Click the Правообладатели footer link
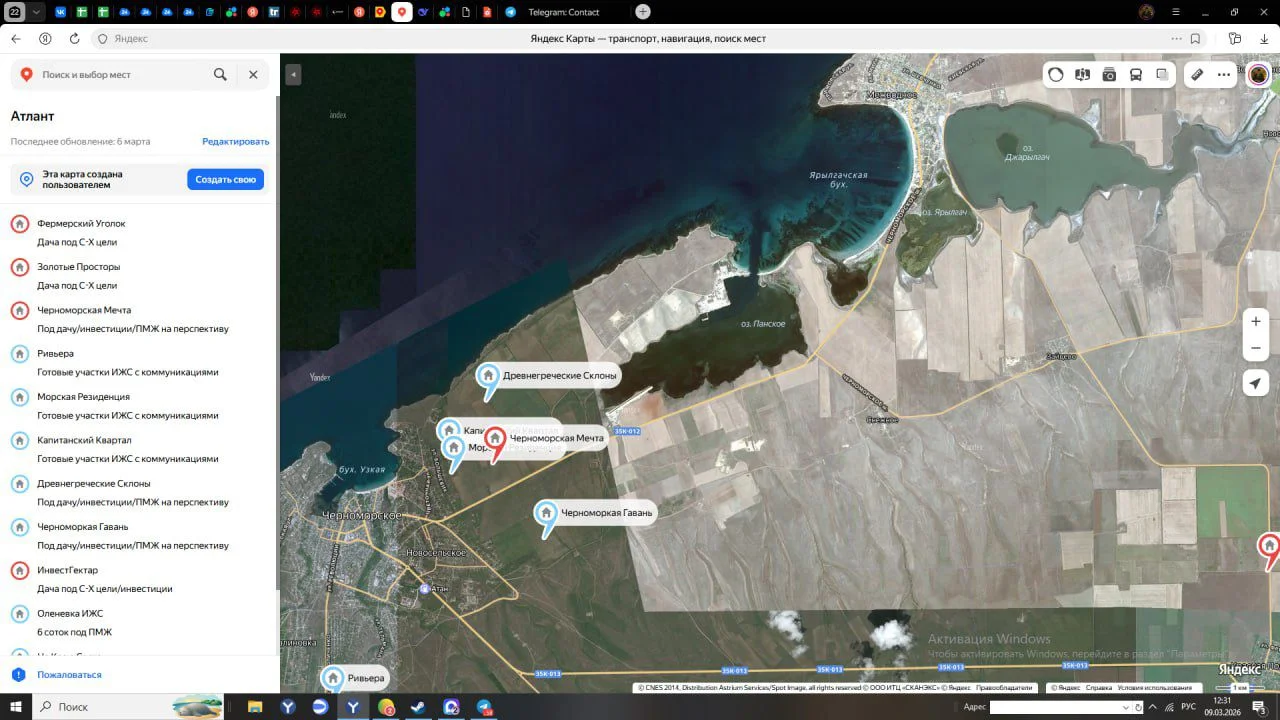Screen dimensions: 1280x720 click(x=1005, y=688)
